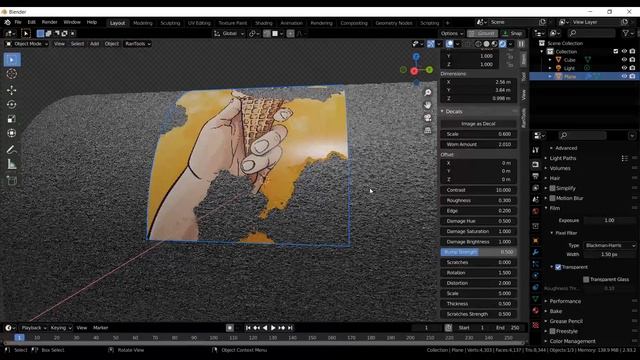Adjust the Worn Amount slider
Image resolution: width=640 pixels, height=360 pixels.
click(478, 144)
